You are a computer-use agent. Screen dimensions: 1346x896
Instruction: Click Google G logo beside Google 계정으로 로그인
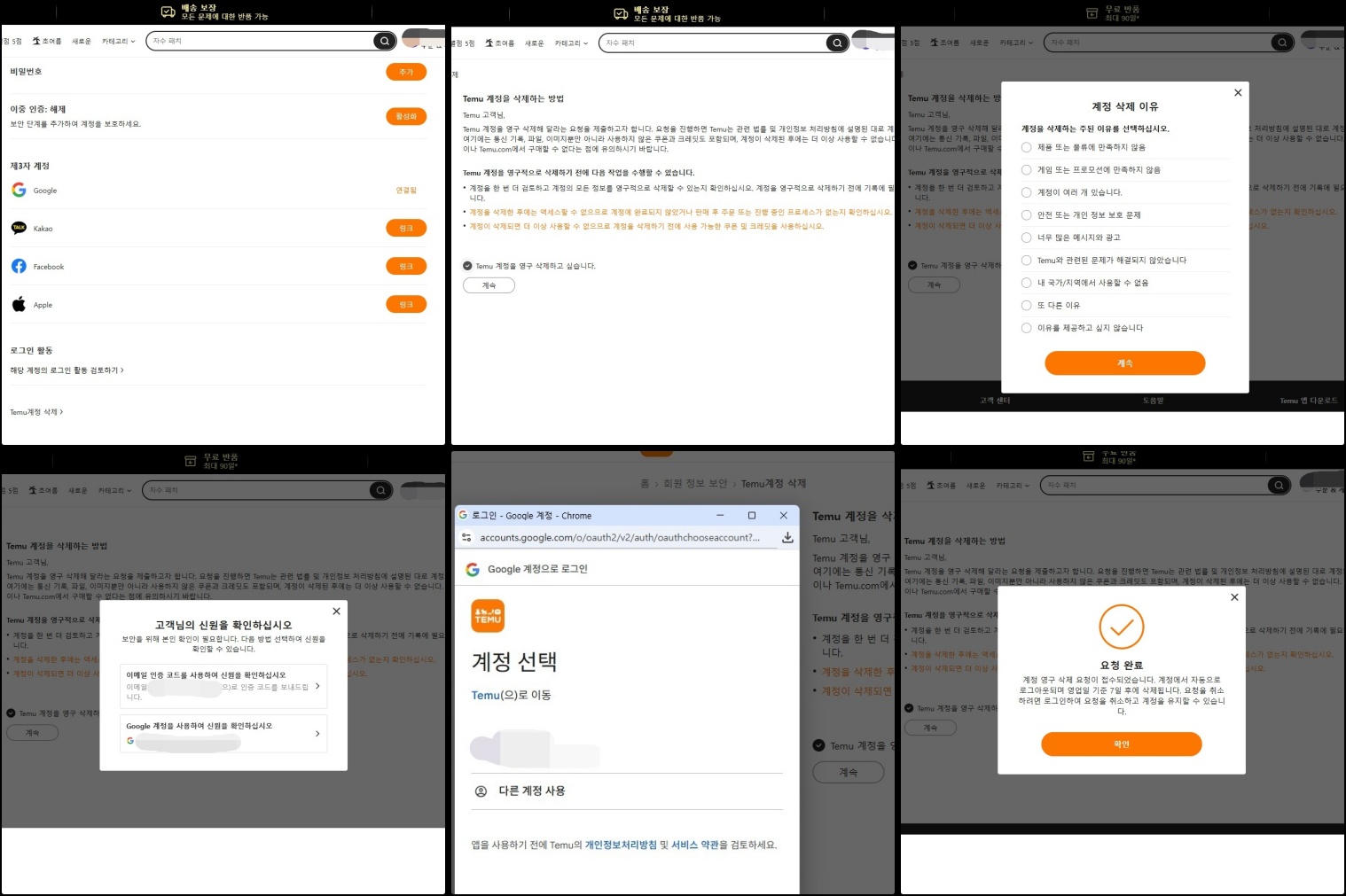coord(473,569)
